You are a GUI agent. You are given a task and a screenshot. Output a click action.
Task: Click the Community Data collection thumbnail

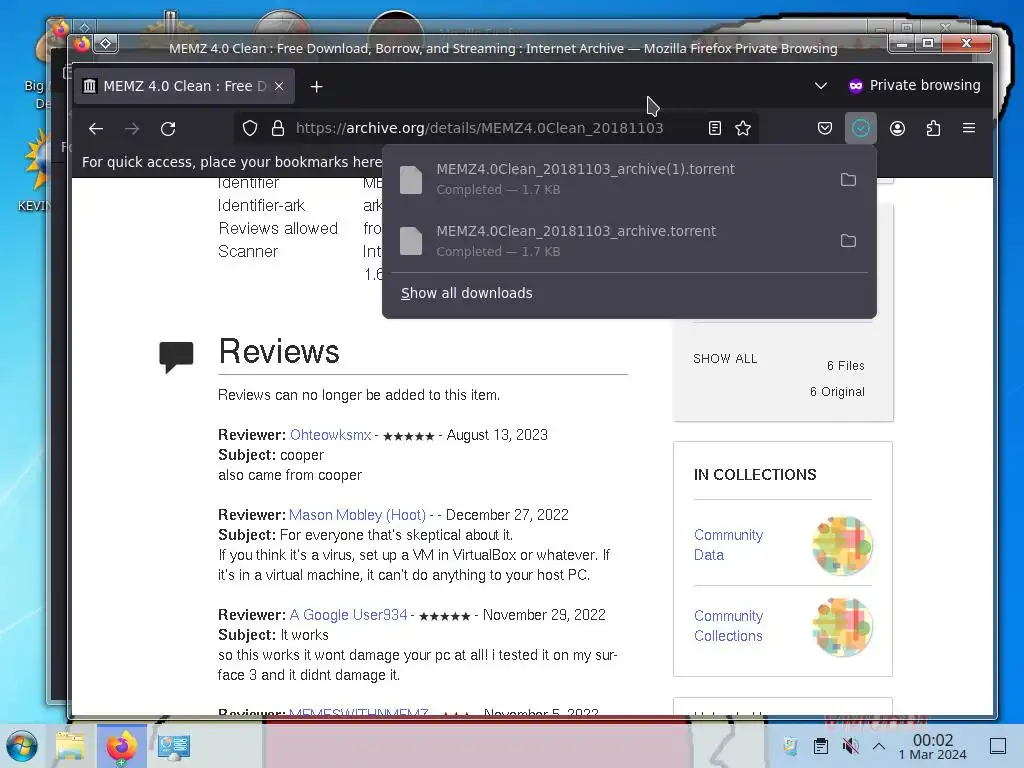(x=842, y=545)
